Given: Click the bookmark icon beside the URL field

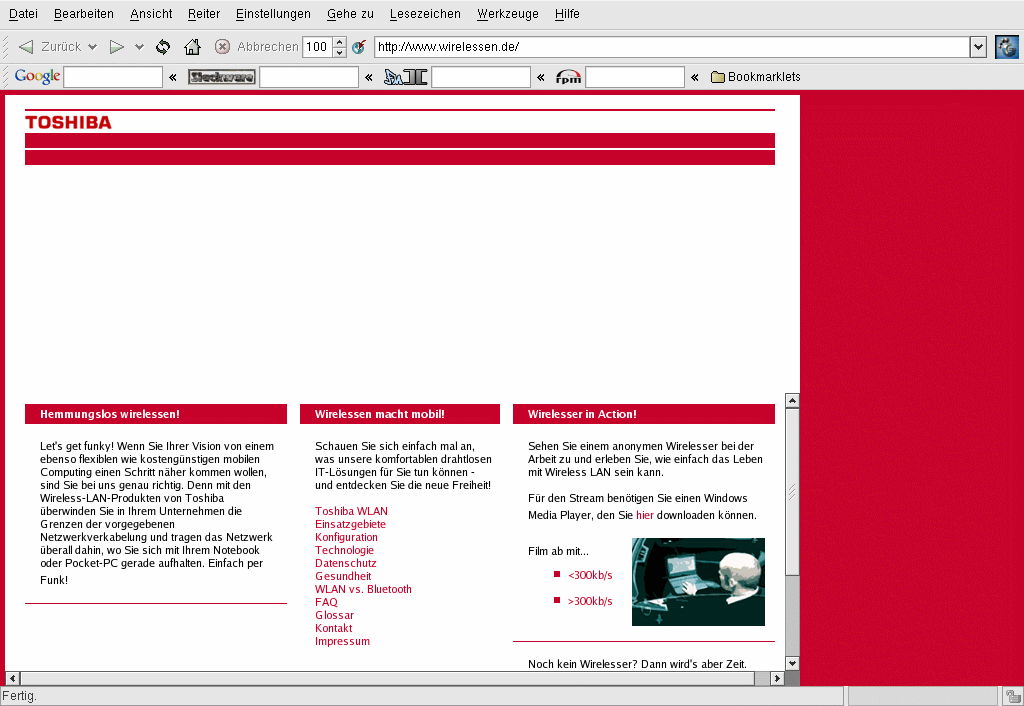Looking at the screenshot, I should 359,46.
